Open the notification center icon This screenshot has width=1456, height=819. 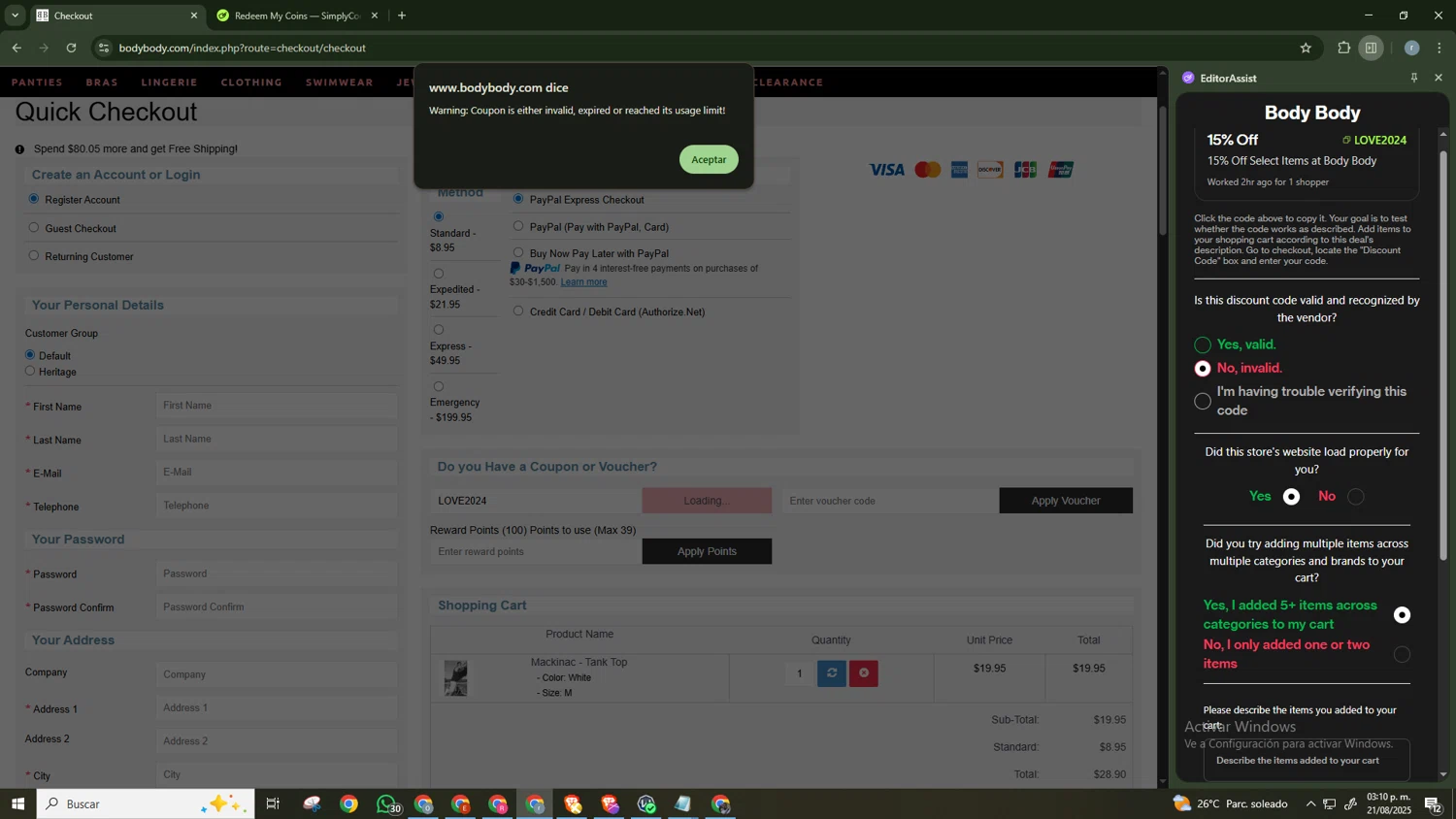click(1433, 803)
